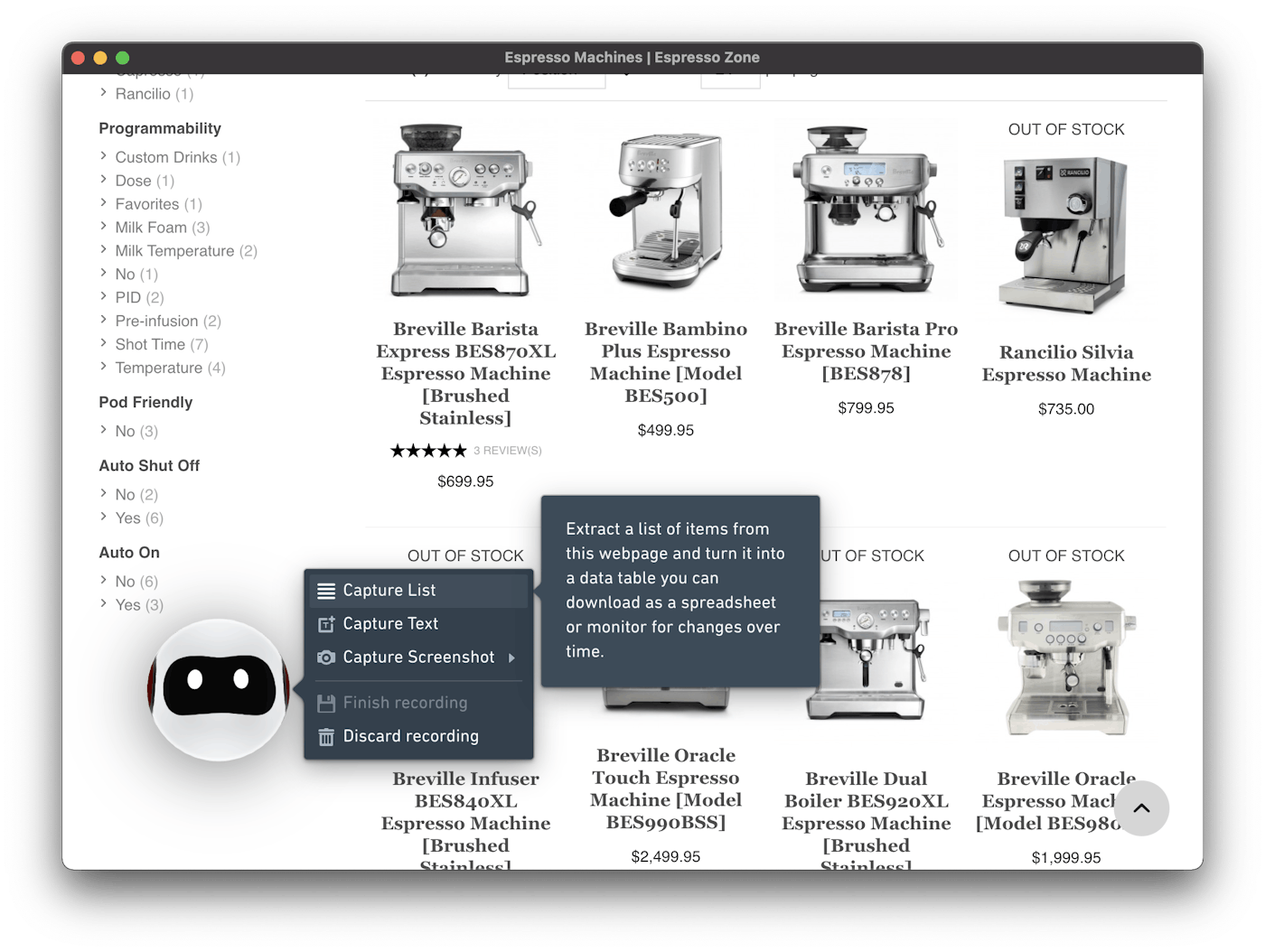
Task: Open Breville Oracle Touch title link
Action: click(x=666, y=789)
